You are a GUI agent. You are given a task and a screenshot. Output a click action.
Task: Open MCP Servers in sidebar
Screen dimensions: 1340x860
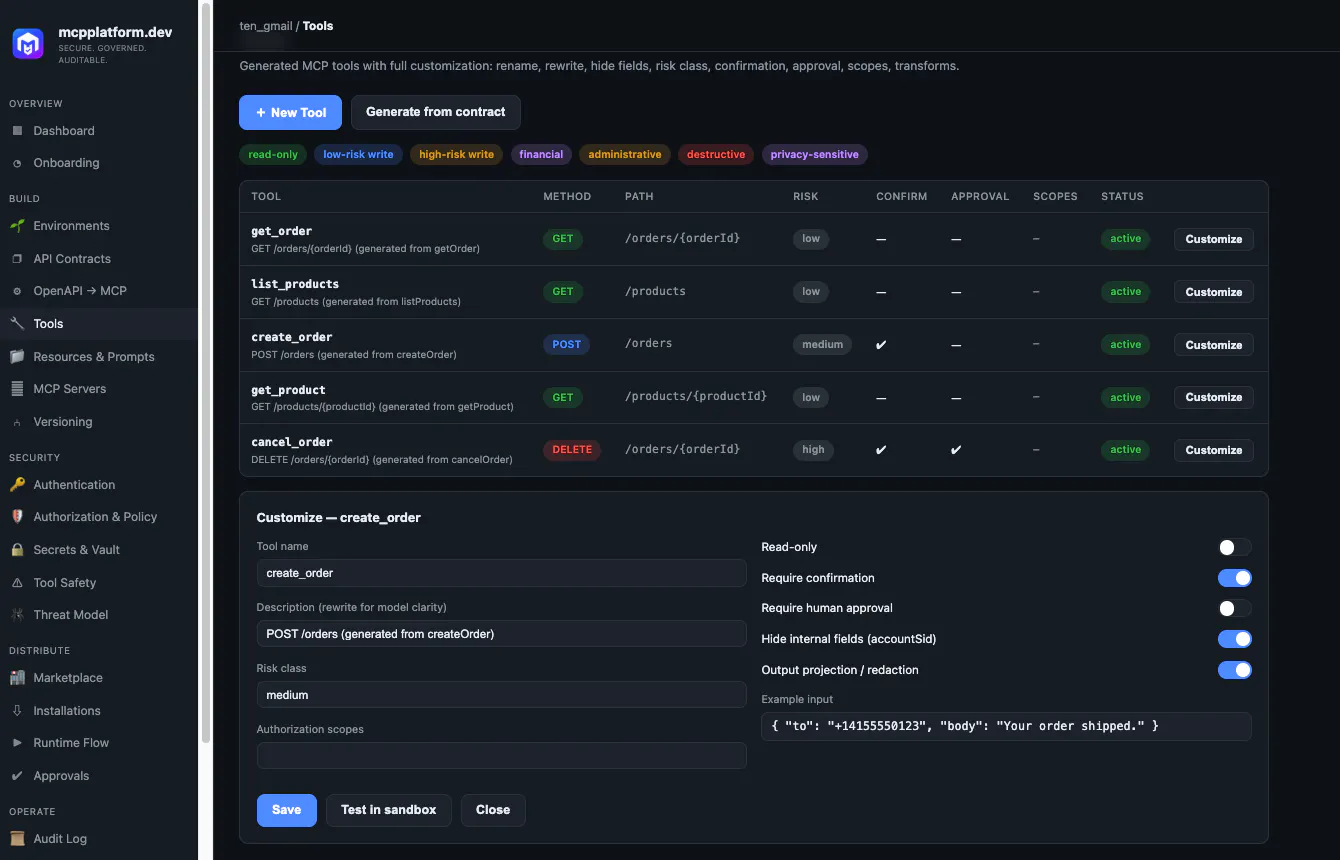pos(99,389)
